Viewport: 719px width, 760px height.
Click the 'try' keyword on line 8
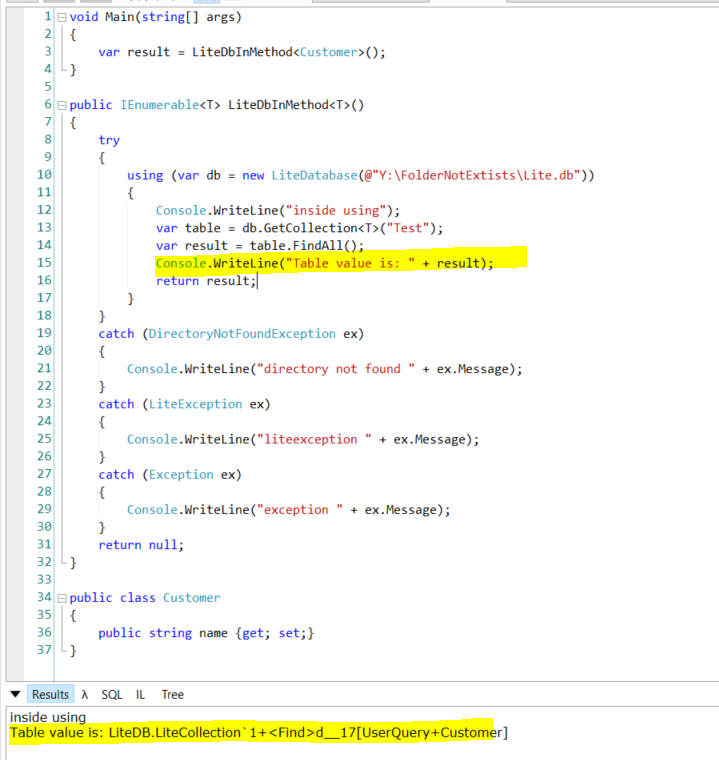[x=109, y=141]
